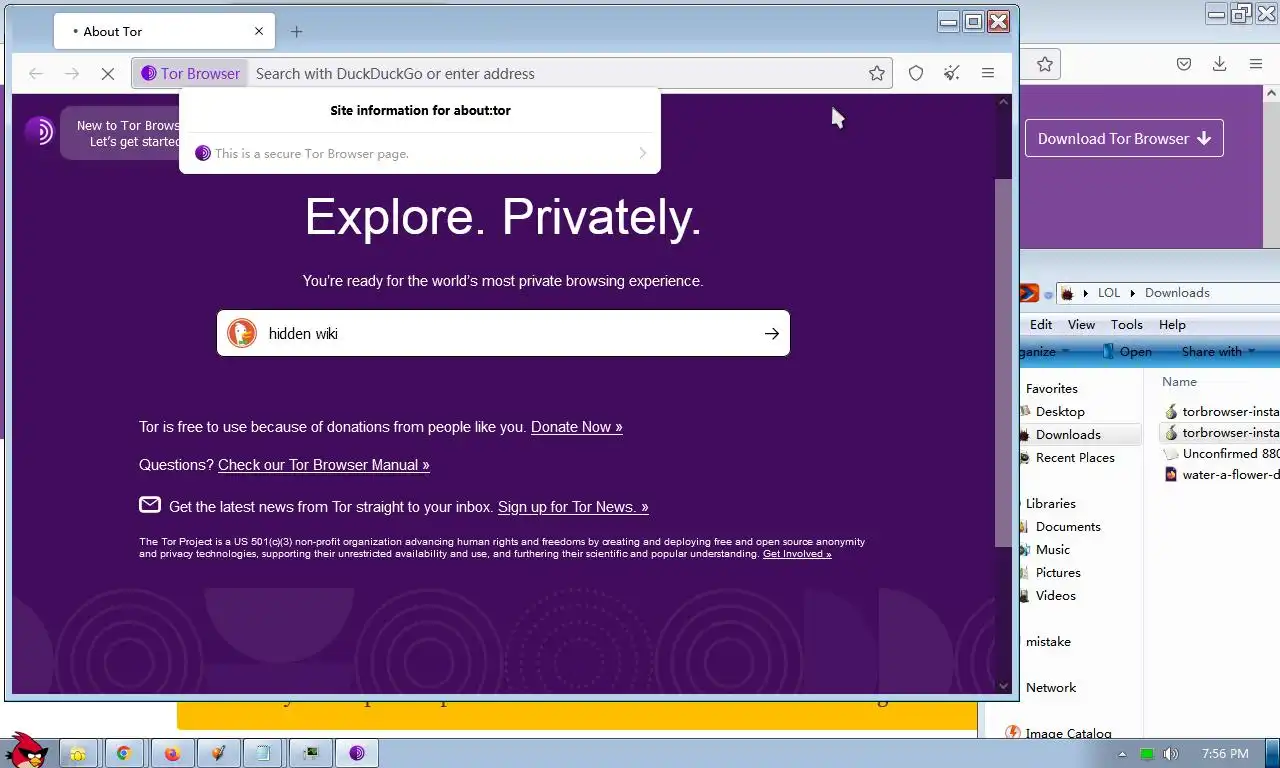
Task: Select the Unconfirmed 880 file
Action: [1222, 454]
